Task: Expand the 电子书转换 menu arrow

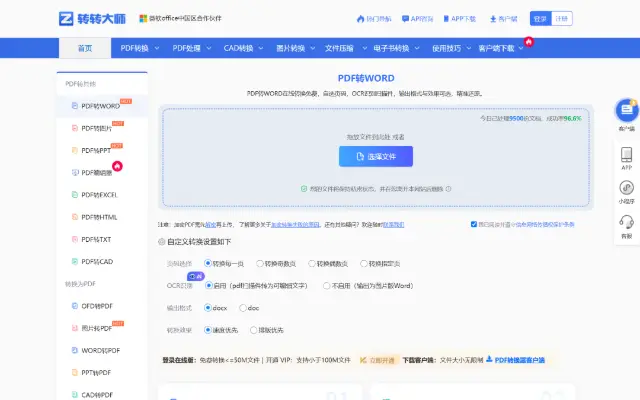Action: click(417, 48)
